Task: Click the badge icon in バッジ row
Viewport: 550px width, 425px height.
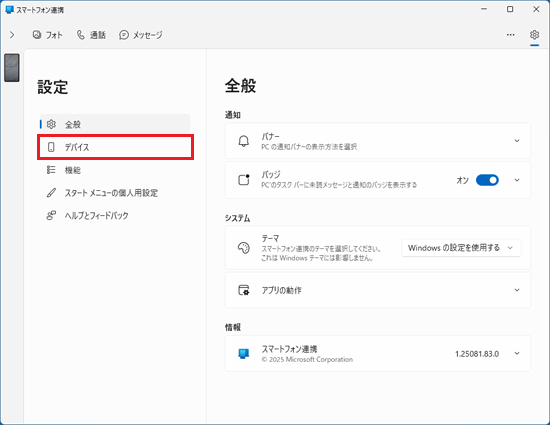Action: coord(244,180)
